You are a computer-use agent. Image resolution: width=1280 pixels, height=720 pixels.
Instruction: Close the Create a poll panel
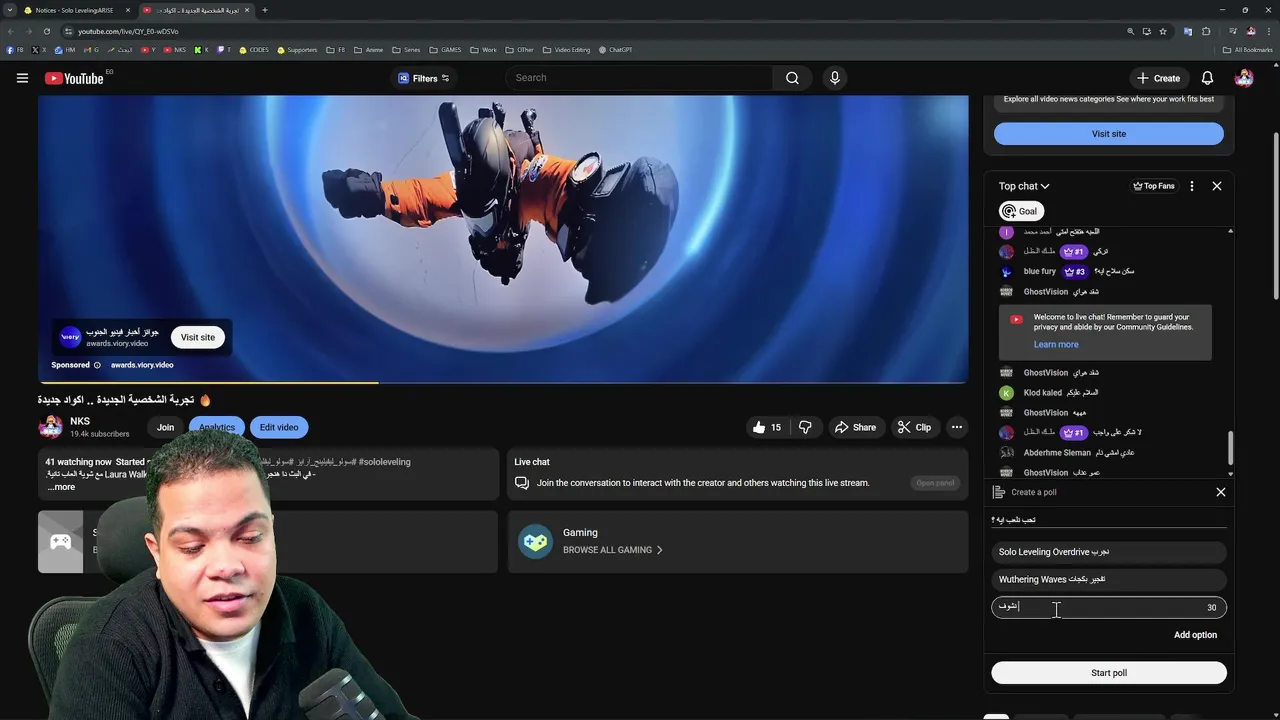click(x=1221, y=492)
